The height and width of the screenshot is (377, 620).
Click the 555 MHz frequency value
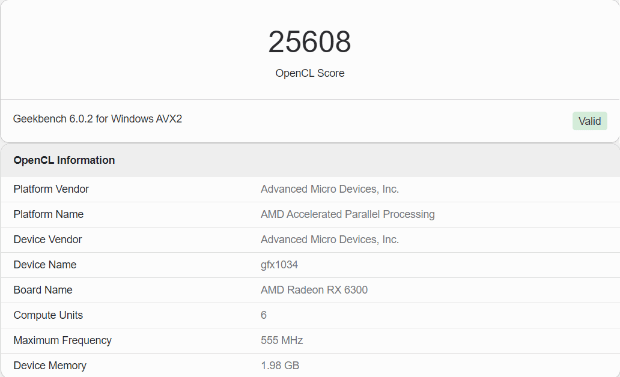coord(282,340)
